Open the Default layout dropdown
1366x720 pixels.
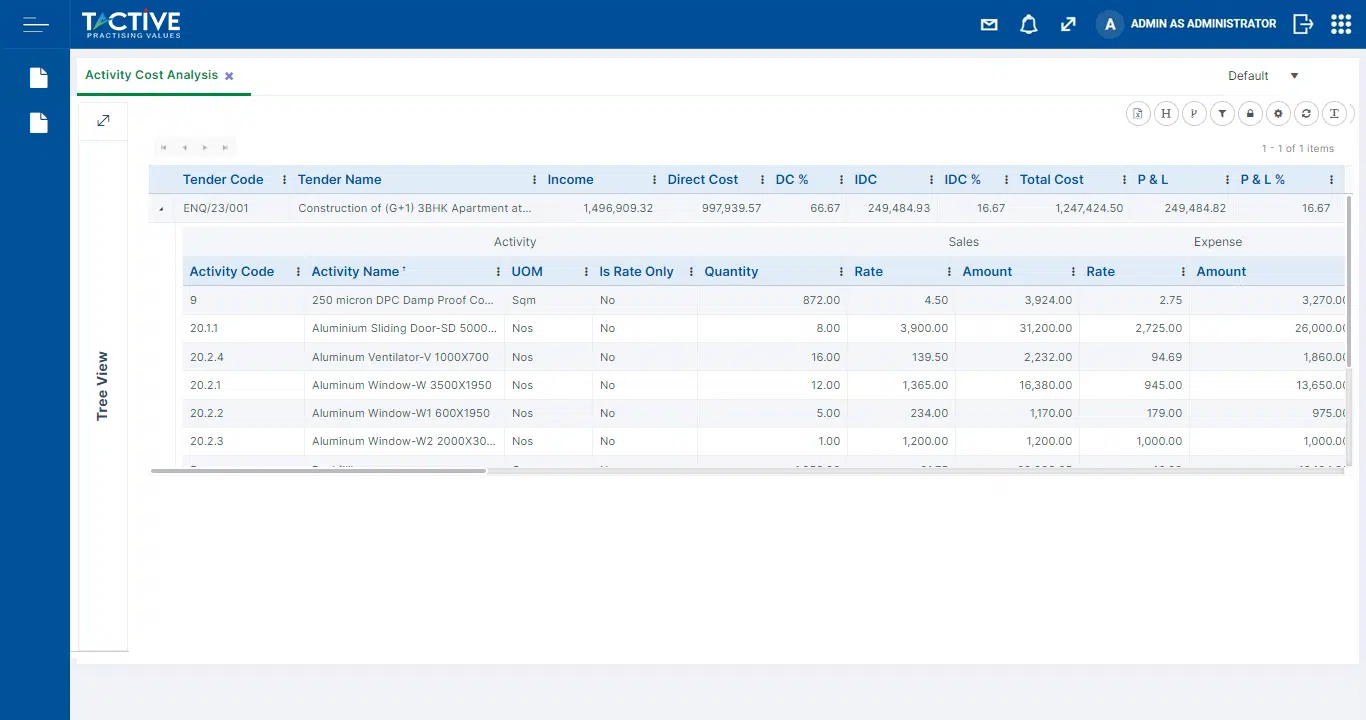point(1294,76)
